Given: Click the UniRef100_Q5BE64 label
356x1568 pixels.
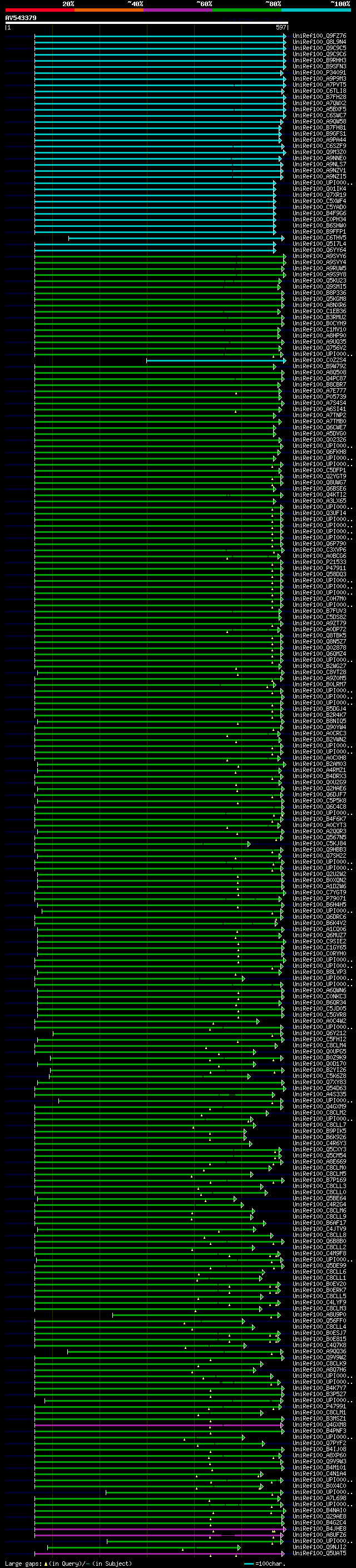Looking at the screenshot, I should pyautogui.click(x=319, y=1199).
